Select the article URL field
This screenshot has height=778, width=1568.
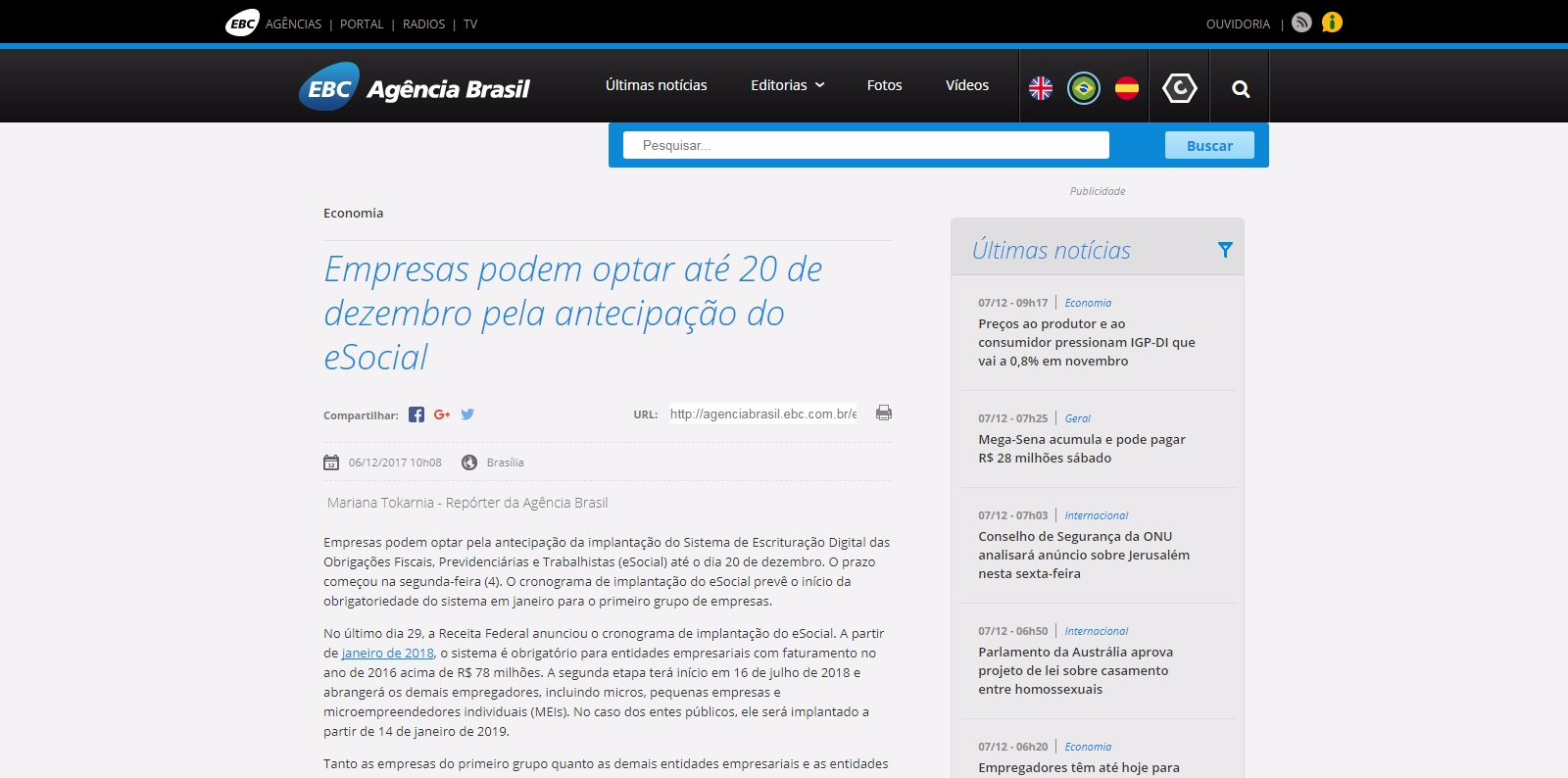763,413
